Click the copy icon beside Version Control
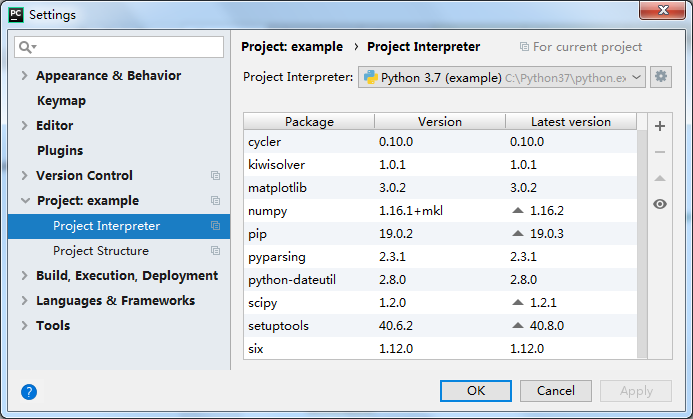 (216, 175)
